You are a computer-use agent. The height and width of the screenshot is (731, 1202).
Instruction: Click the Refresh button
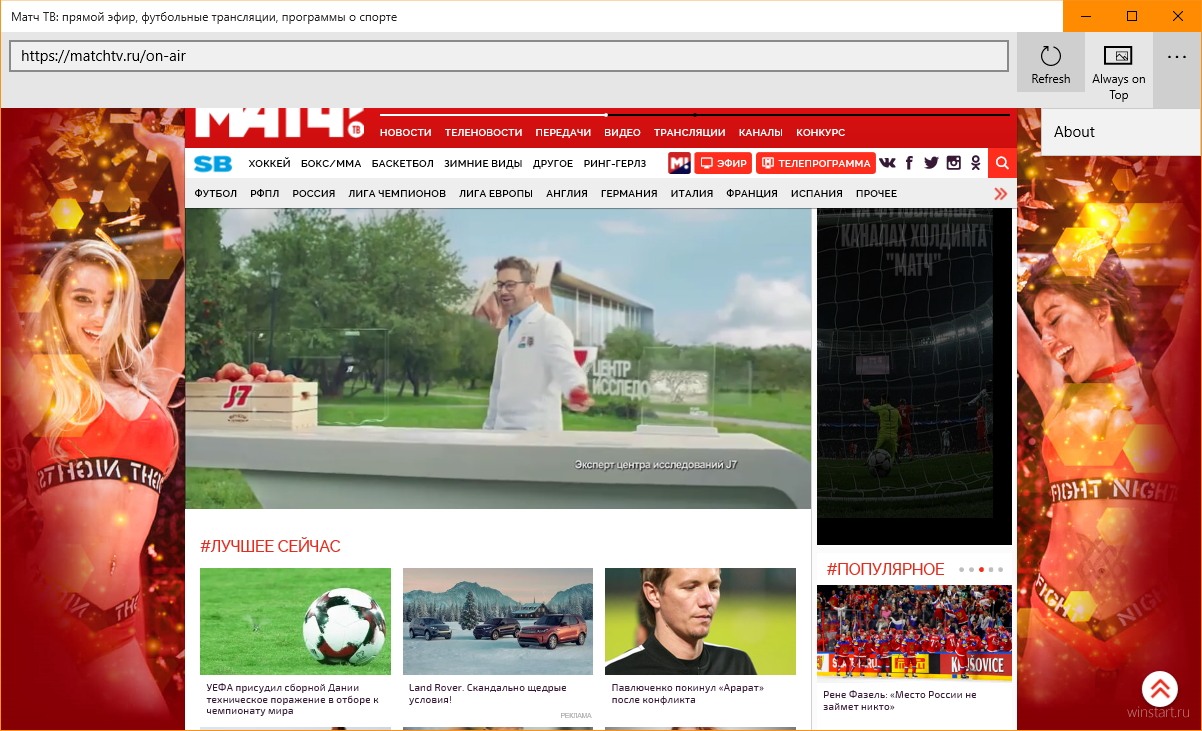(x=1051, y=62)
